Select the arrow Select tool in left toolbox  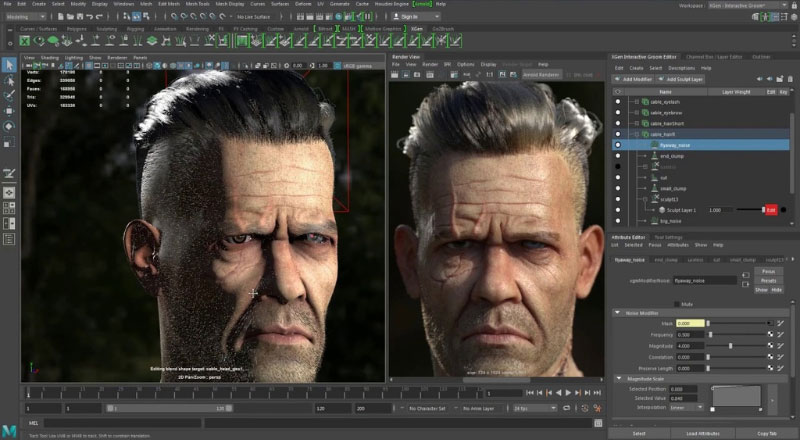coord(9,64)
